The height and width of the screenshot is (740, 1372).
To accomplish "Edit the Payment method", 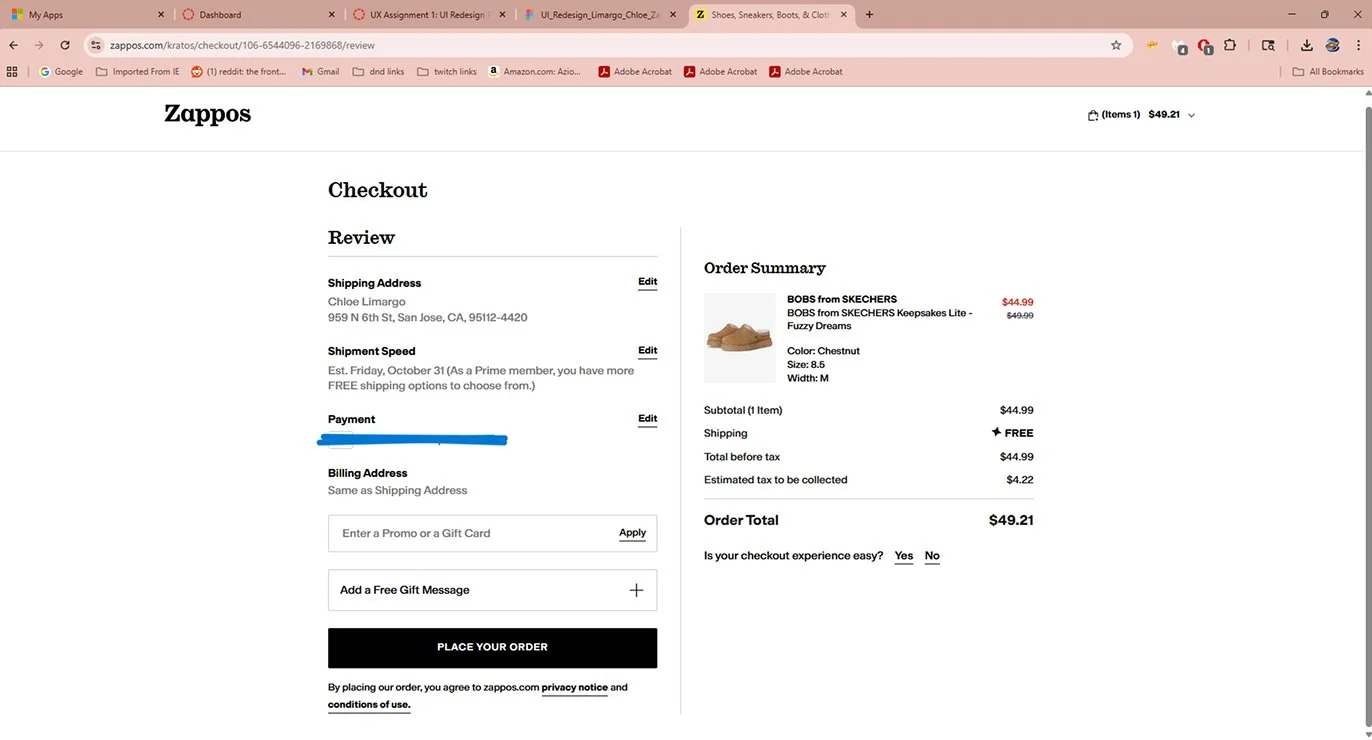I will pos(648,419).
